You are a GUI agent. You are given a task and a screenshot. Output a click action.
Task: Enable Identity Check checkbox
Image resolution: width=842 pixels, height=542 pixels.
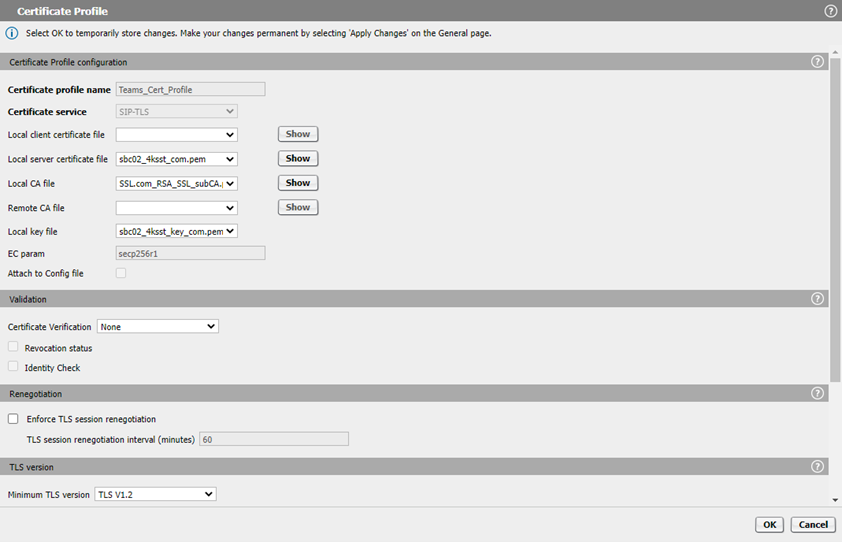13,366
